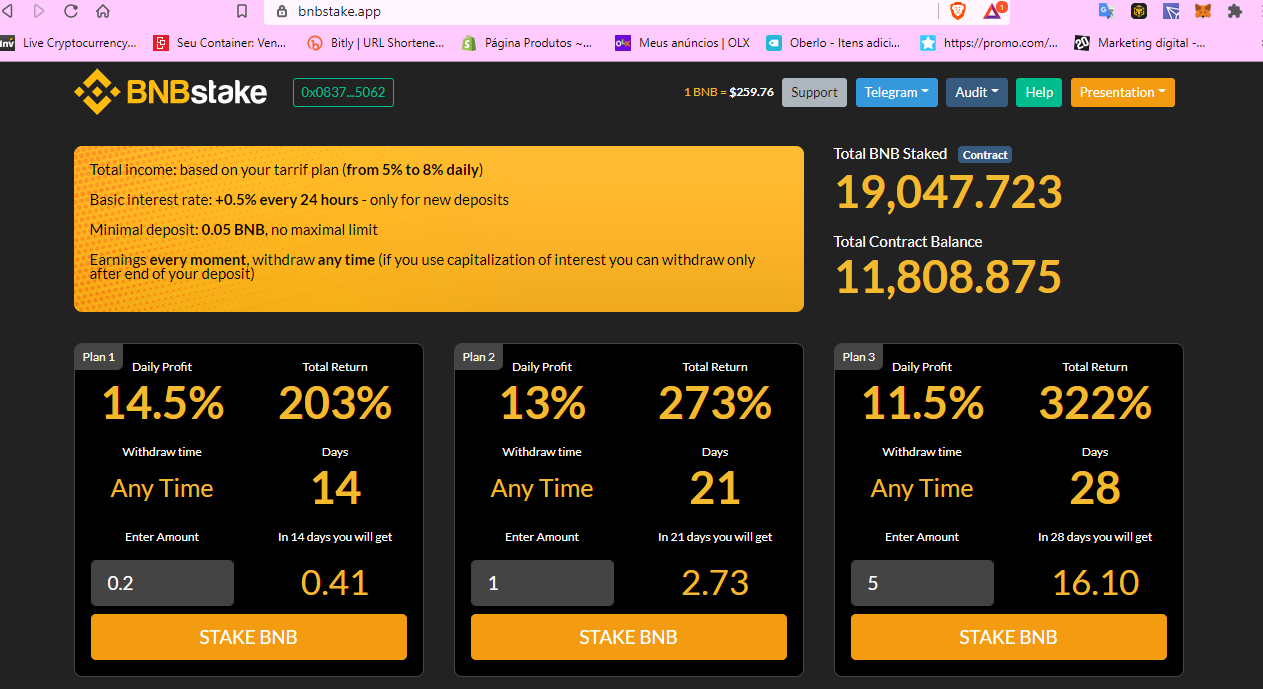The image size is (1263, 689).
Task: Click Plan 1 total return 203%
Action: [335, 403]
